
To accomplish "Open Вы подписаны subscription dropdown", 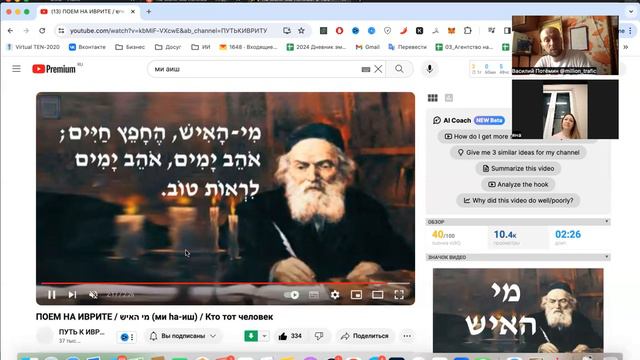I will tap(183, 336).
